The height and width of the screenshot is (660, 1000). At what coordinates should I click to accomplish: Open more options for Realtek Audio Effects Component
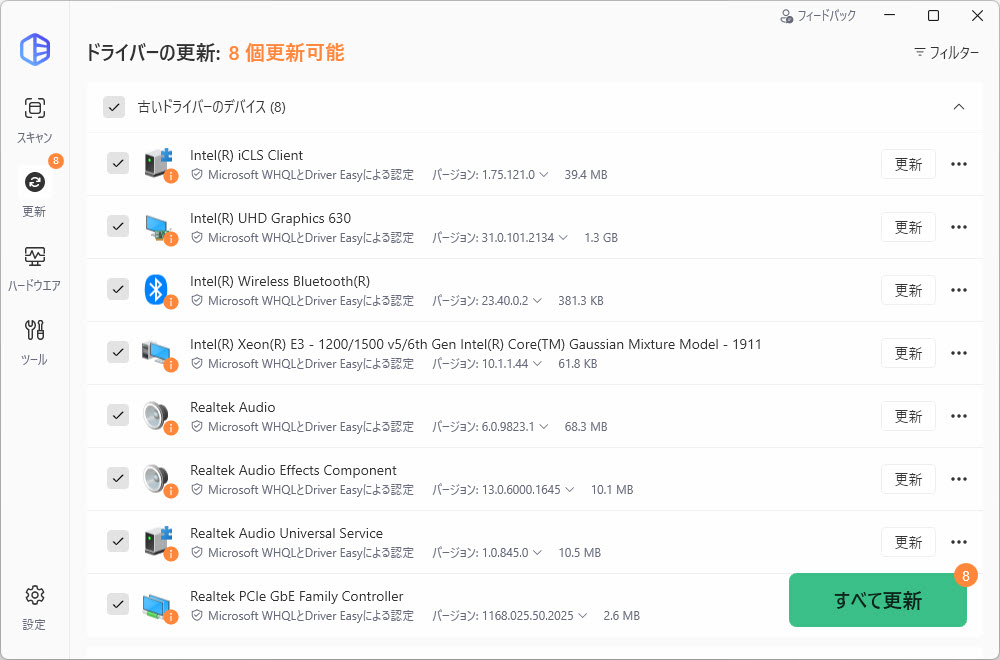(959, 480)
